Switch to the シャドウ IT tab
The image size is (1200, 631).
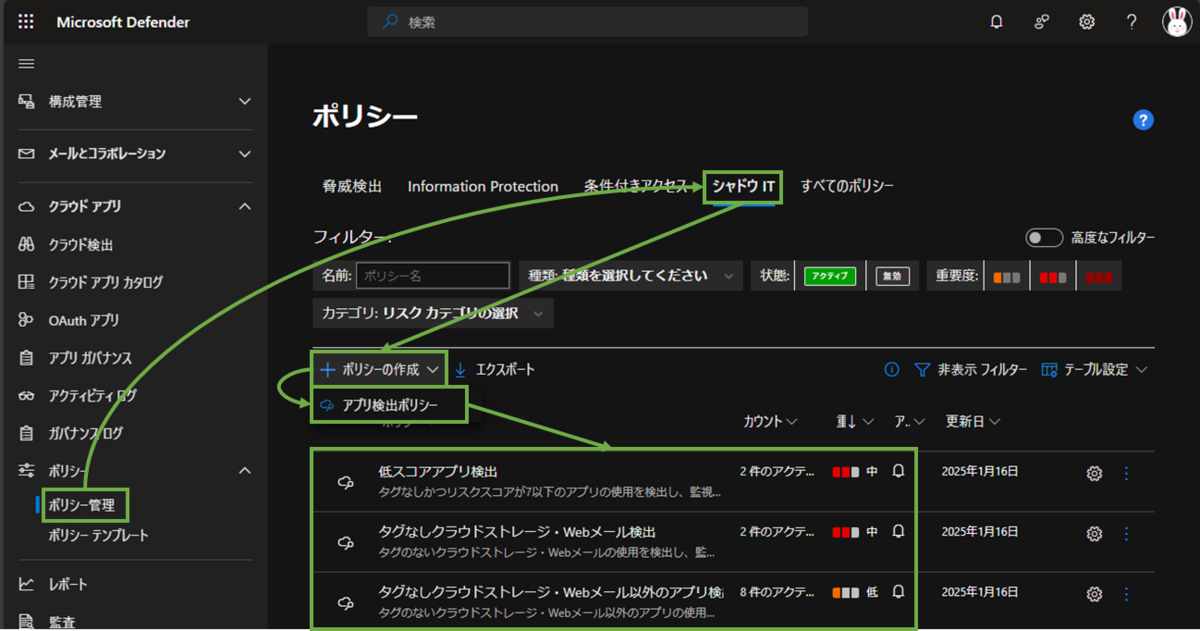pos(743,186)
